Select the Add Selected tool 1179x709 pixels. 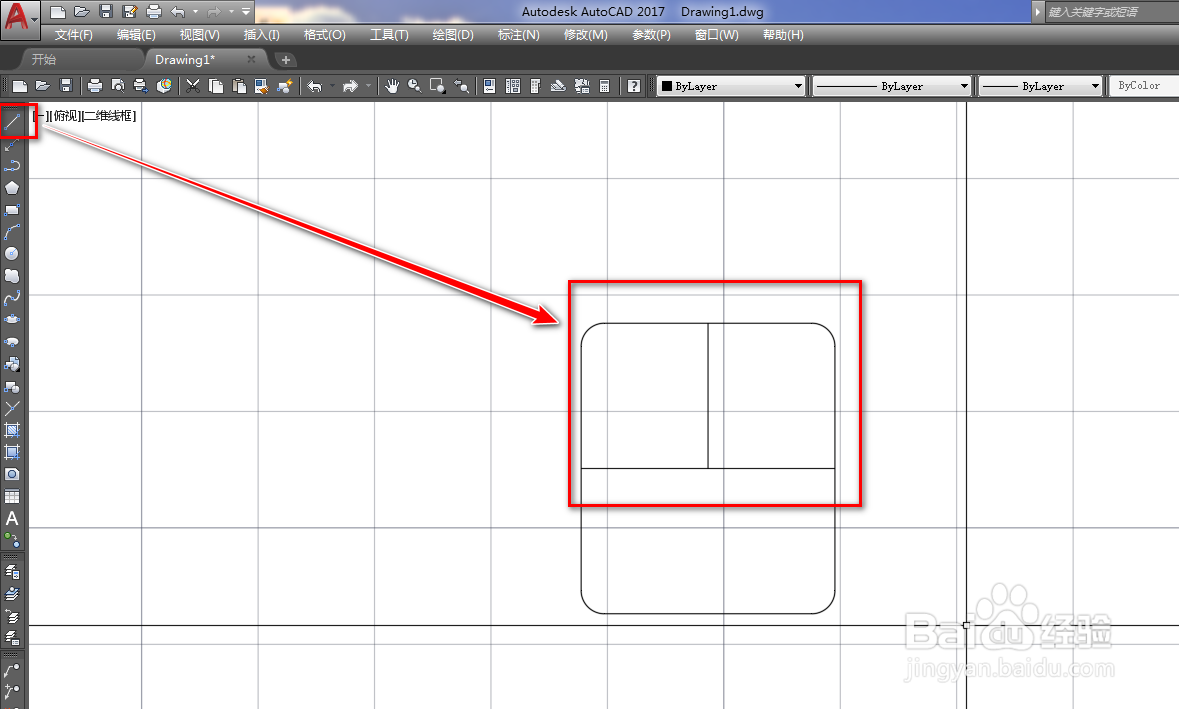pyautogui.click(x=12, y=541)
